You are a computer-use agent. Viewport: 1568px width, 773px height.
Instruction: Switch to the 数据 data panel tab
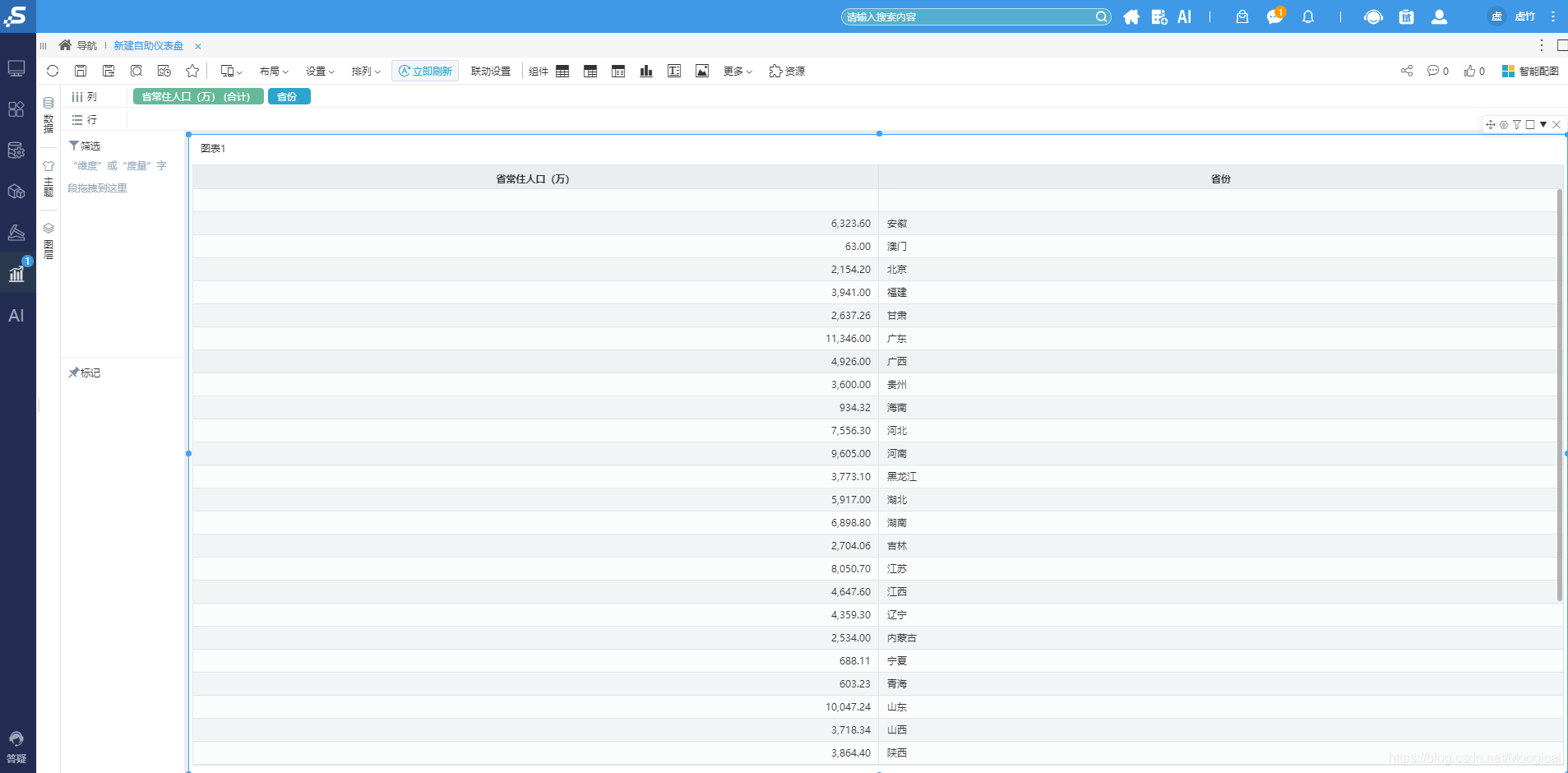tap(49, 115)
